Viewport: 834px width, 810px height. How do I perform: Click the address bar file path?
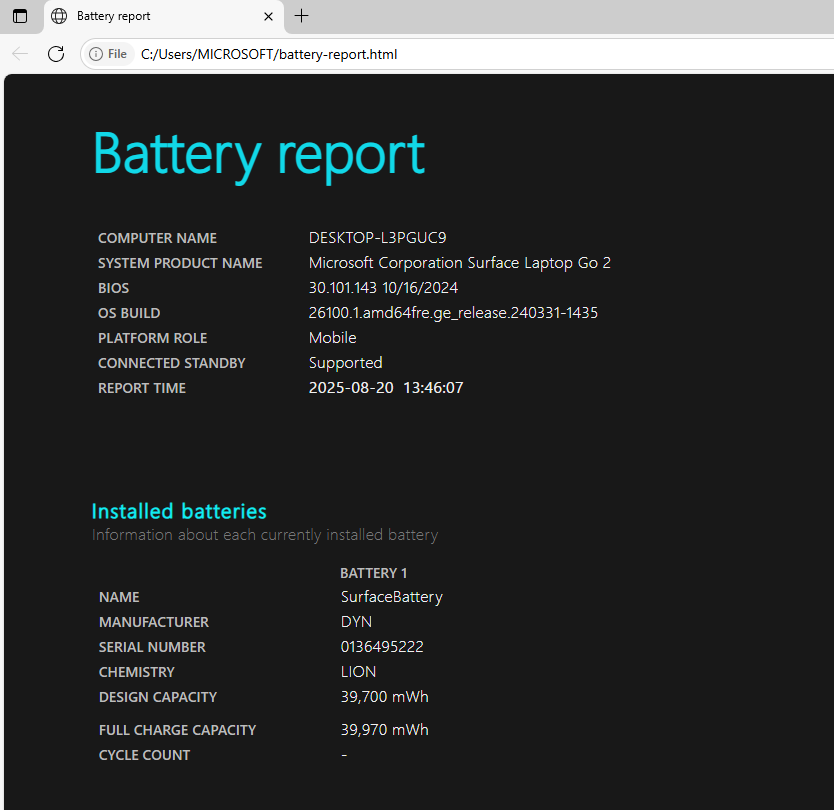(x=269, y=54)
